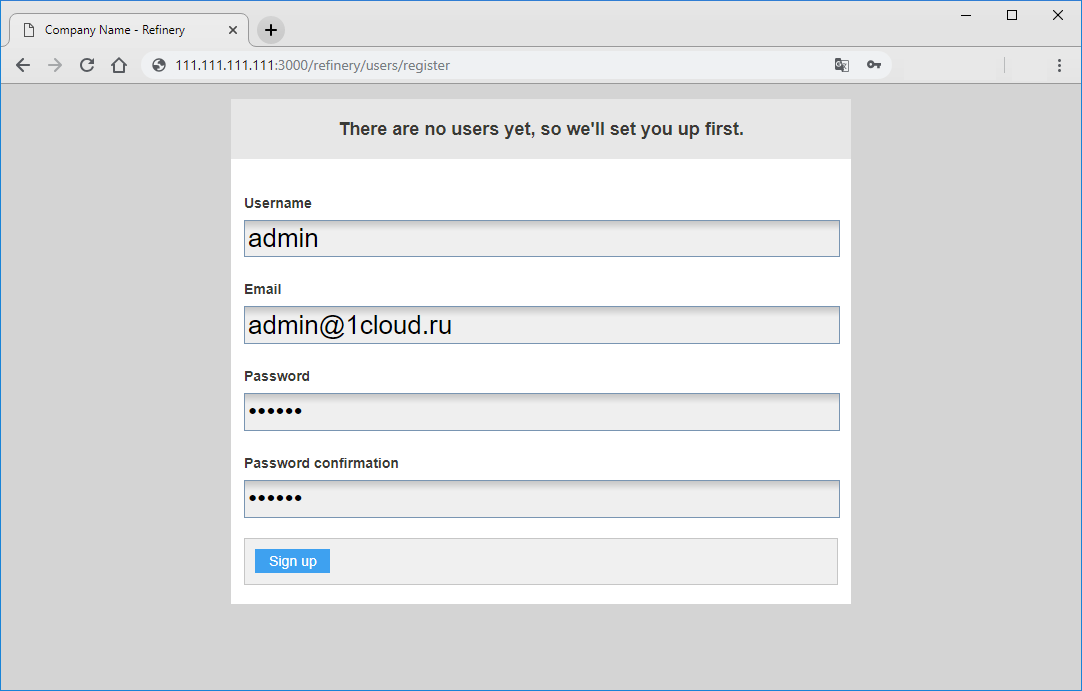Viewport: 1082px width, 691px height.
Task: Click the Email input field
Action: [541, 325]
